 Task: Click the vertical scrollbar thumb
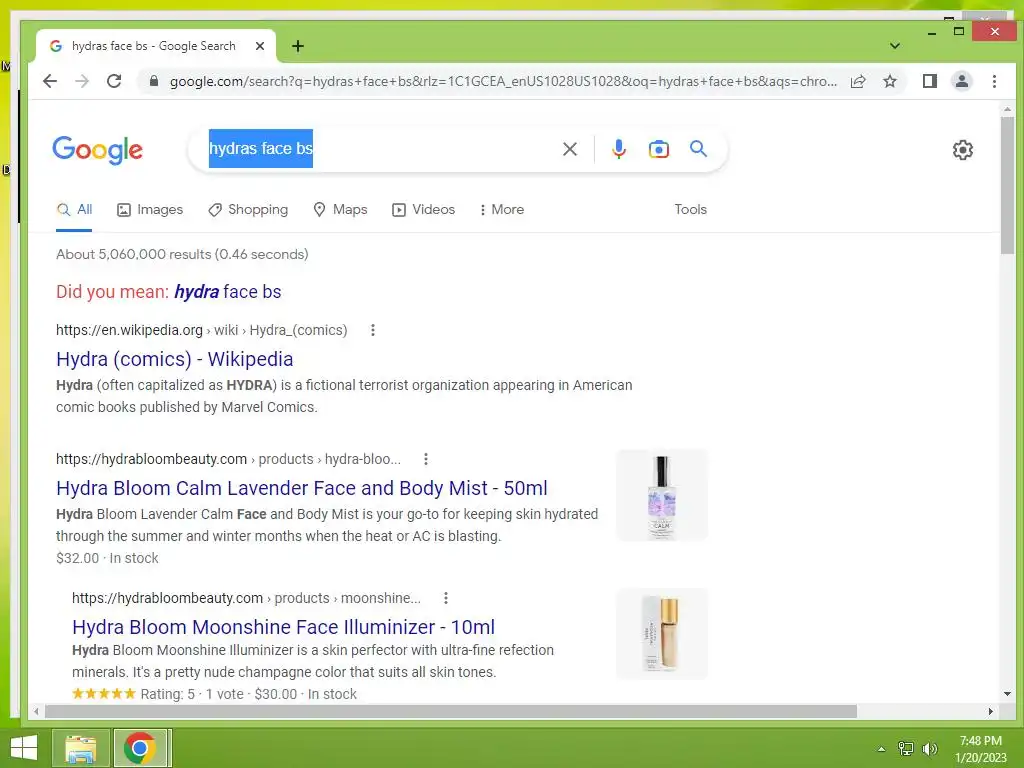point(1007,185)
